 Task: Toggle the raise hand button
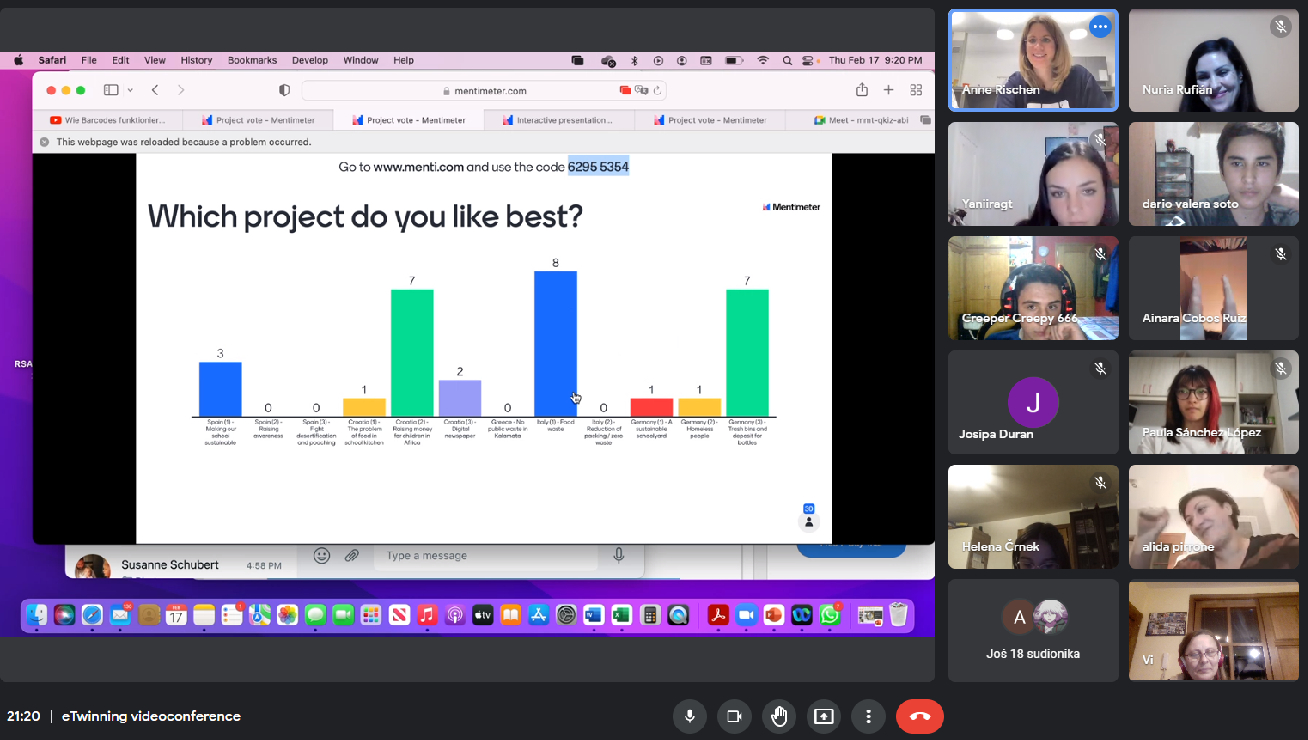pyautogui.click(x=779, y=716)
